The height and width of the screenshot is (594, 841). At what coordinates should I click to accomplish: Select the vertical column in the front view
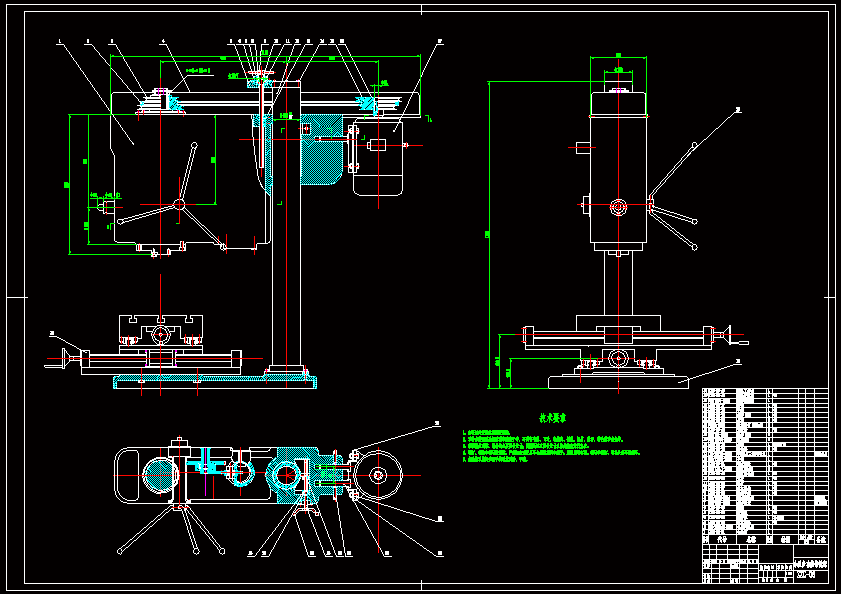[286, 225]
